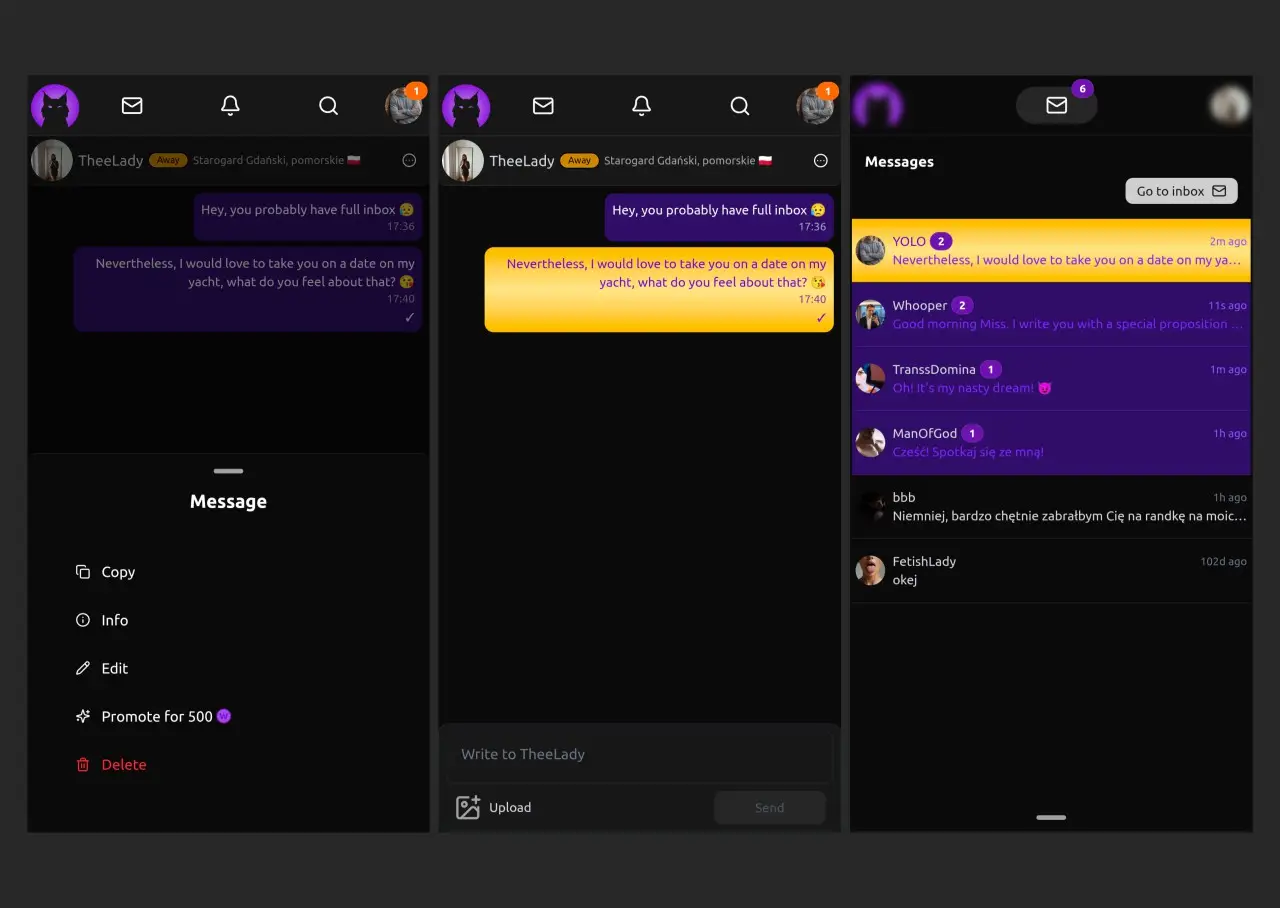
Task: Click cat logo in middle screen header
Action: [x=466, y=106]
